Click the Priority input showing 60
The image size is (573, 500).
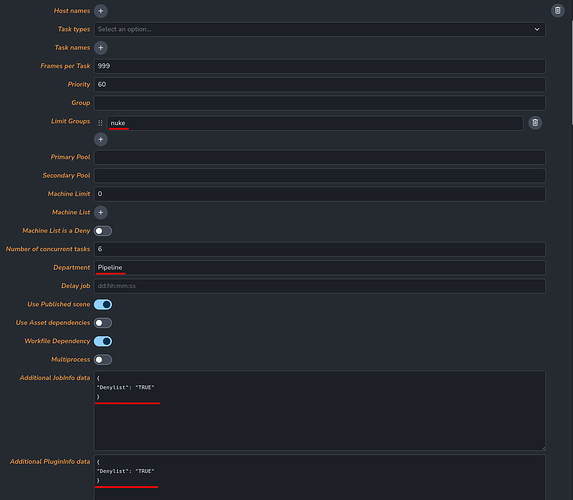click(320, 84)
